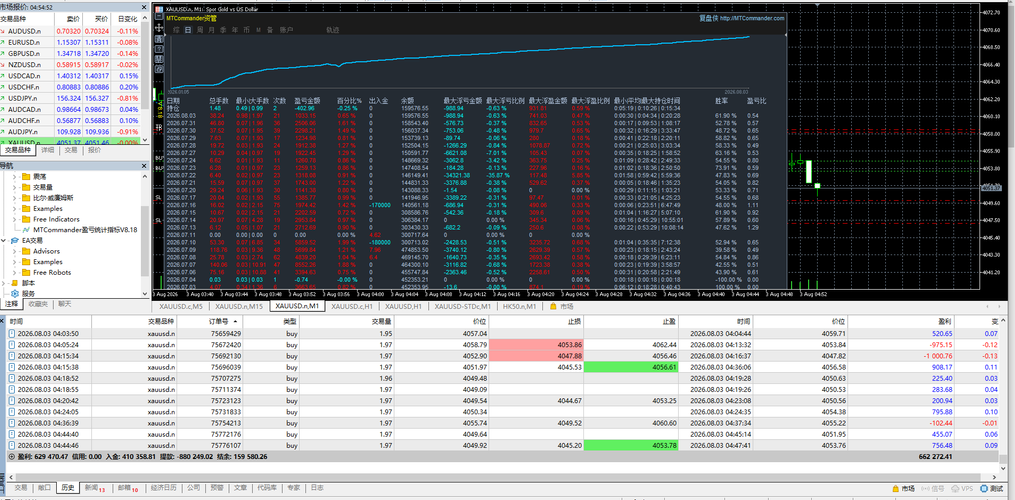Collapse the EA交易 tree node
This screenshot has height=500, width=1015.
(5, 240)
